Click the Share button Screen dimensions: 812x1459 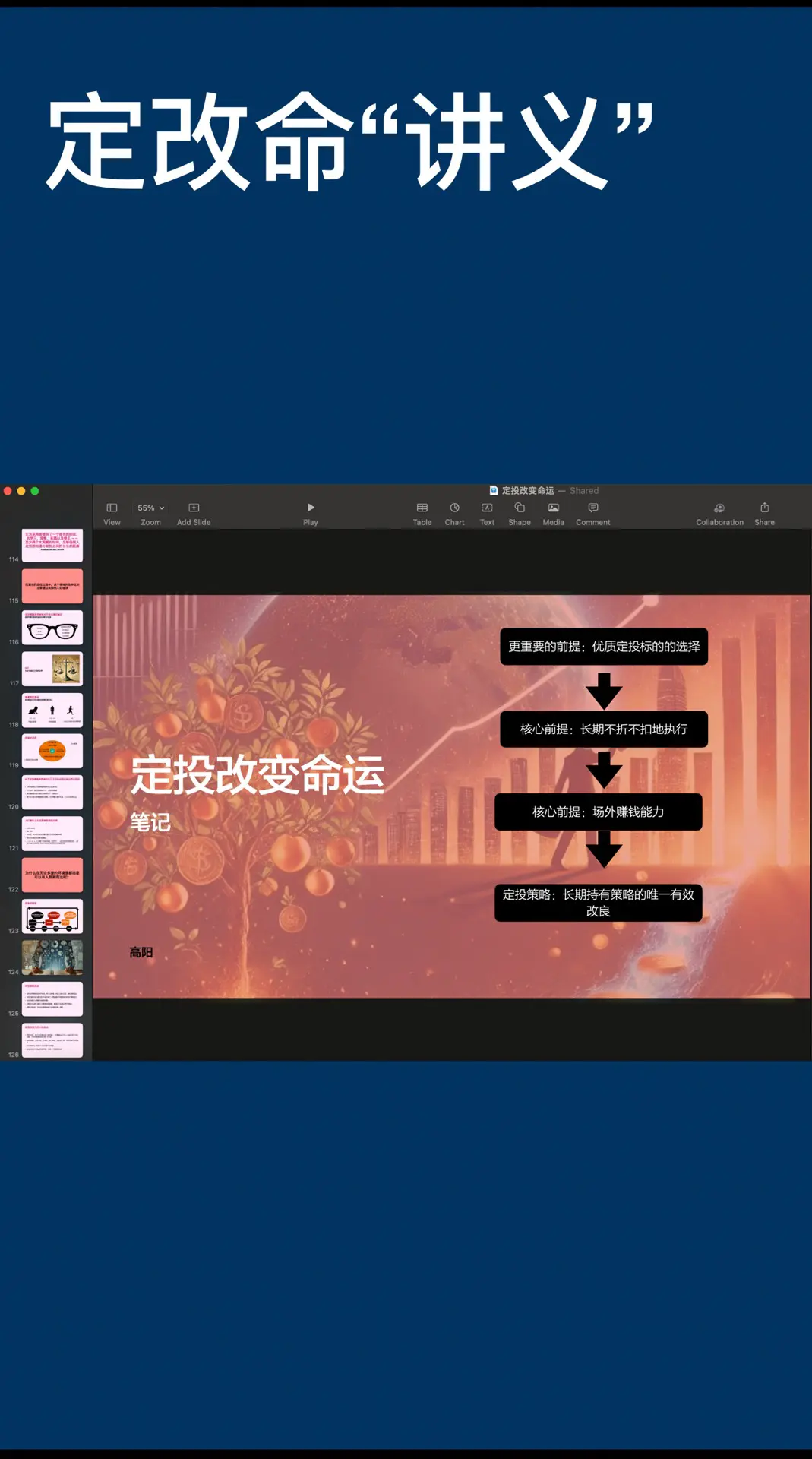coord(764,508)
